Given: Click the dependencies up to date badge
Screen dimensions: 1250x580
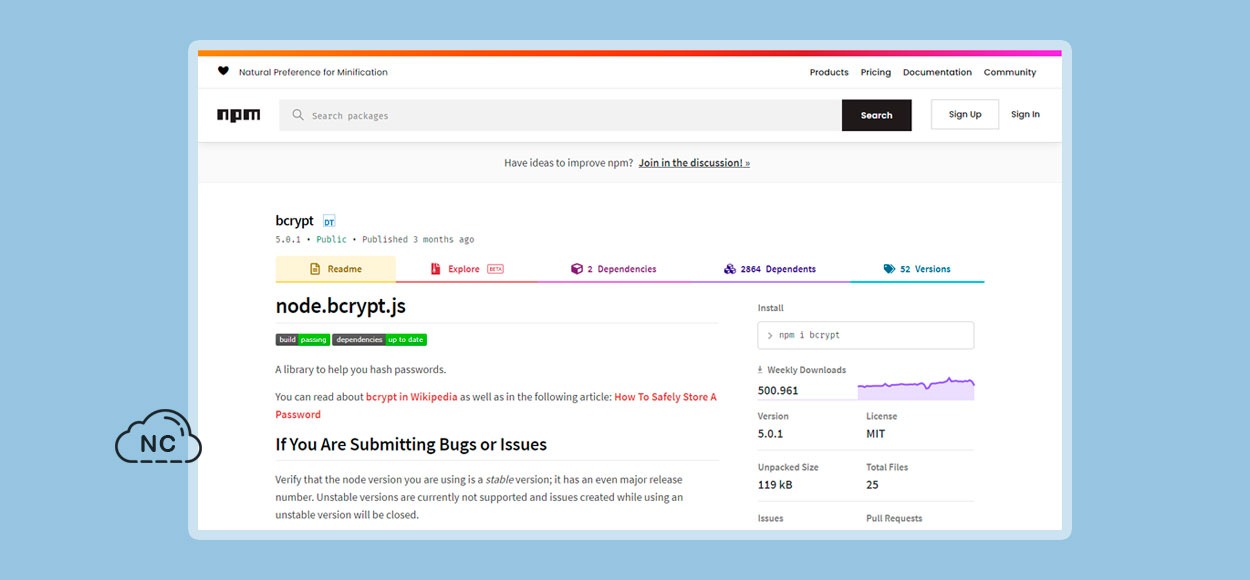Looking at the screenshot, I should point(380,340).
